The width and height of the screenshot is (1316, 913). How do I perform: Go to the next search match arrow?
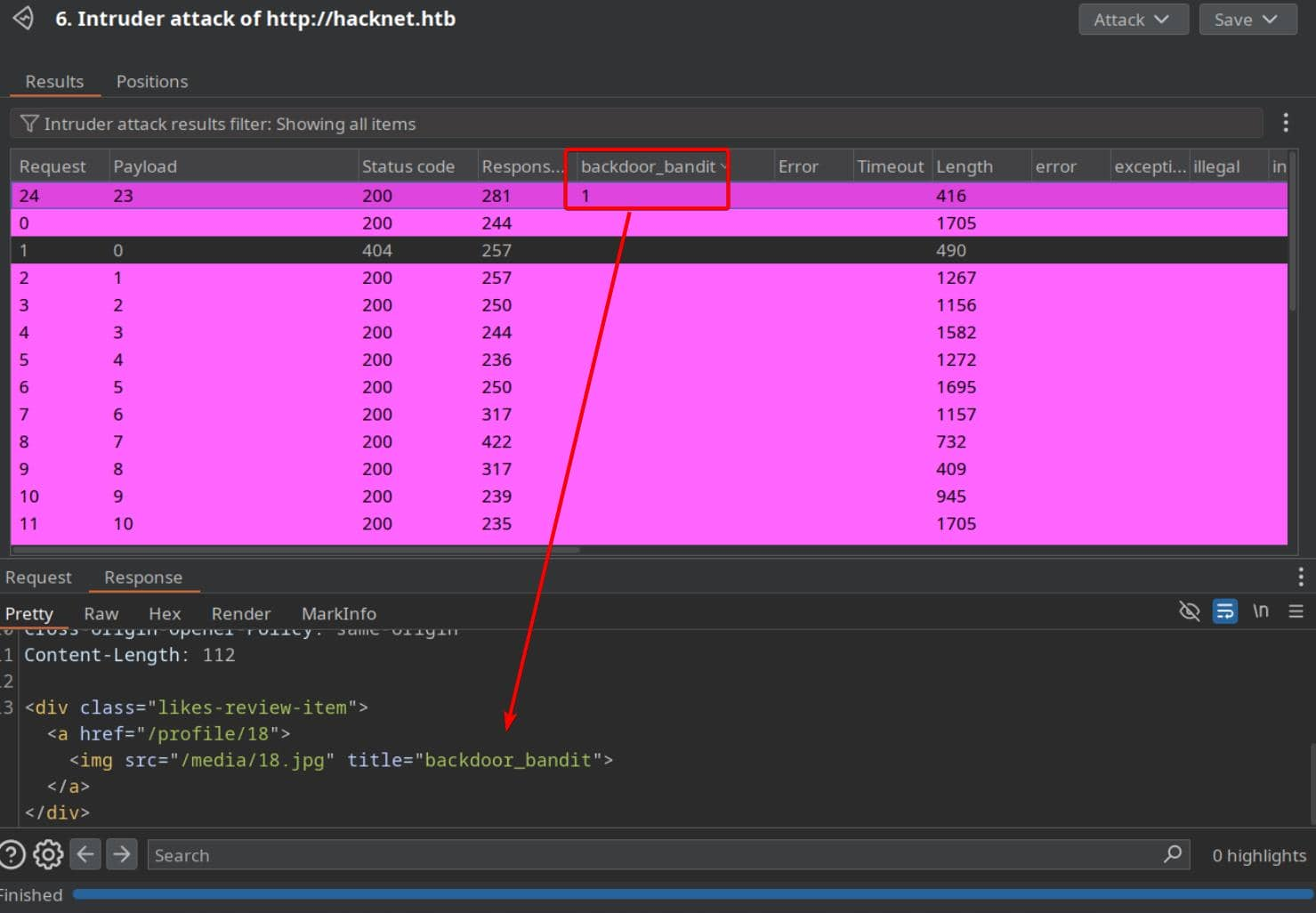122,854
